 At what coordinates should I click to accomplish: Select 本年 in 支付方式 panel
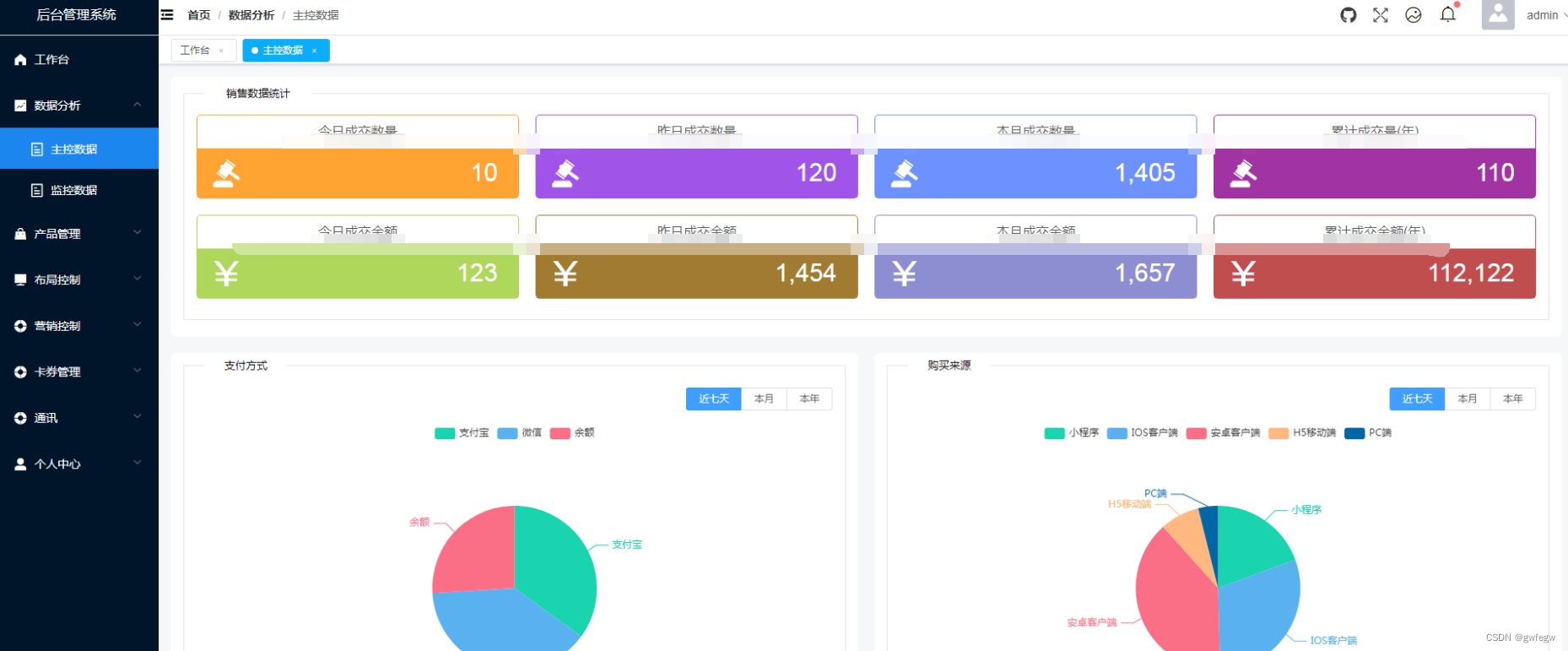coord(809,399)
